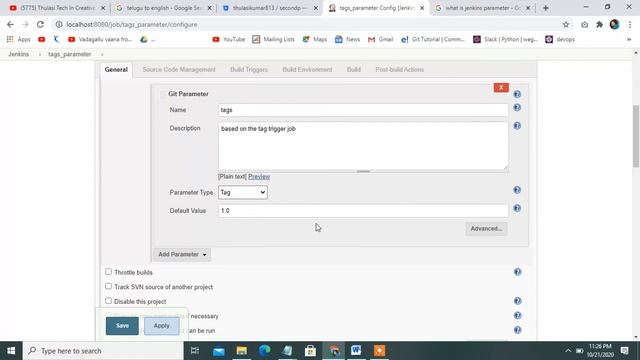Click browser back arrow

coord(10,24)
